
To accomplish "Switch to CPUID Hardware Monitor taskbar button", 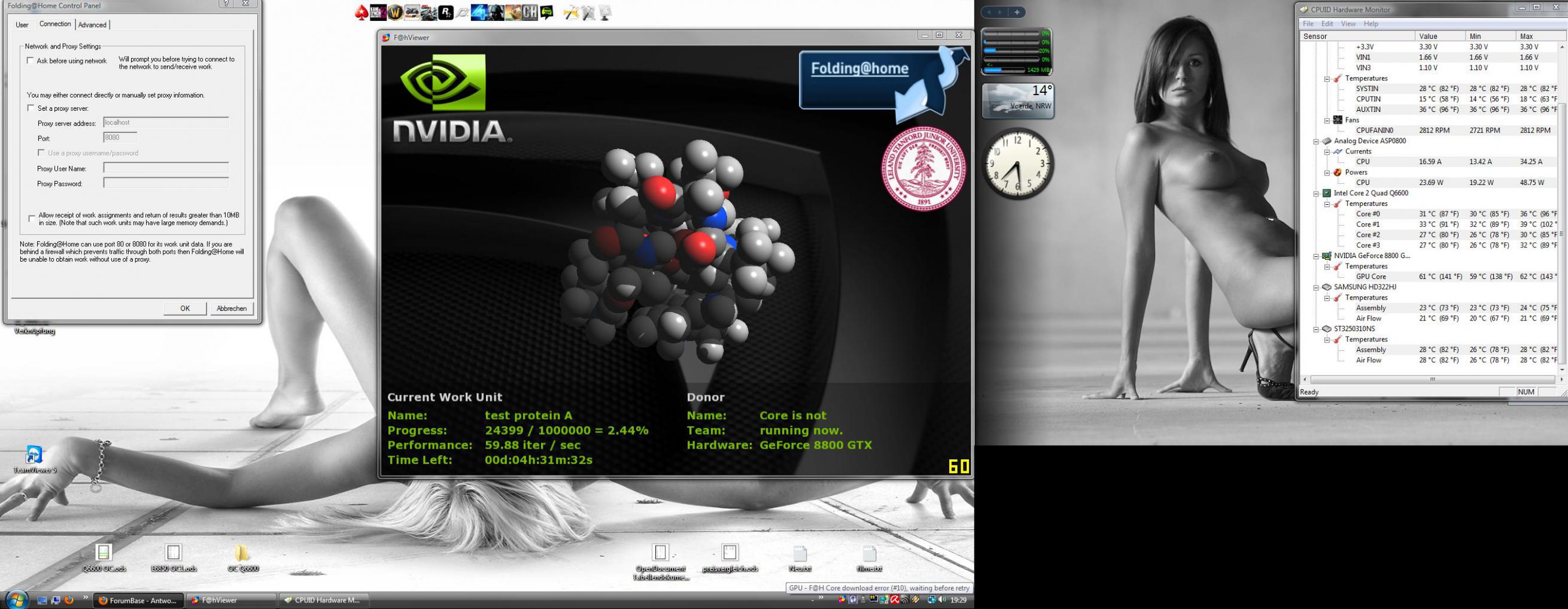I will pos(324,601).
